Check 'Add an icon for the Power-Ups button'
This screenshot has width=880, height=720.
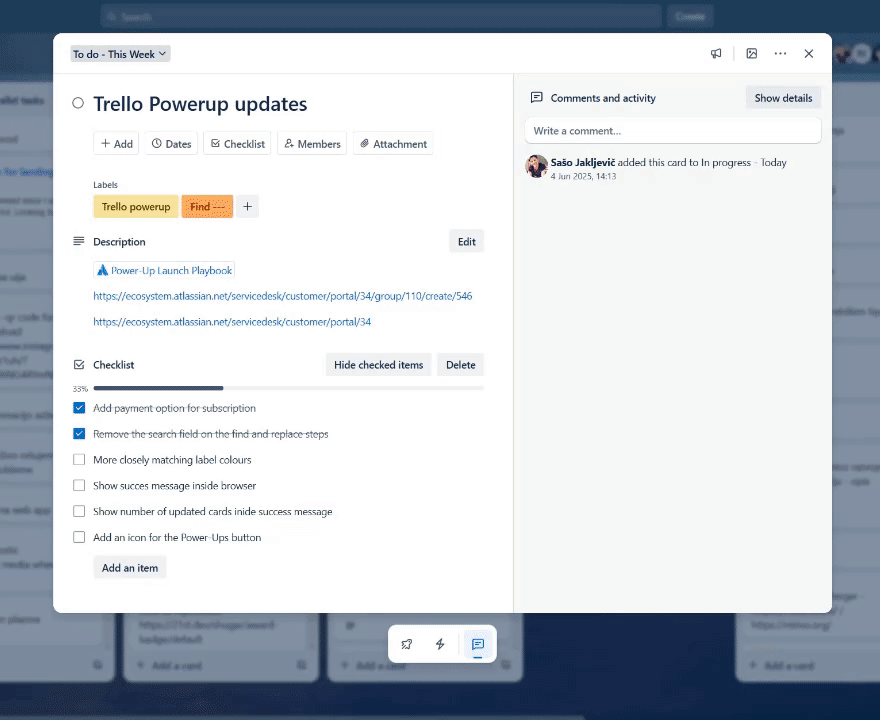coord(79,537)
